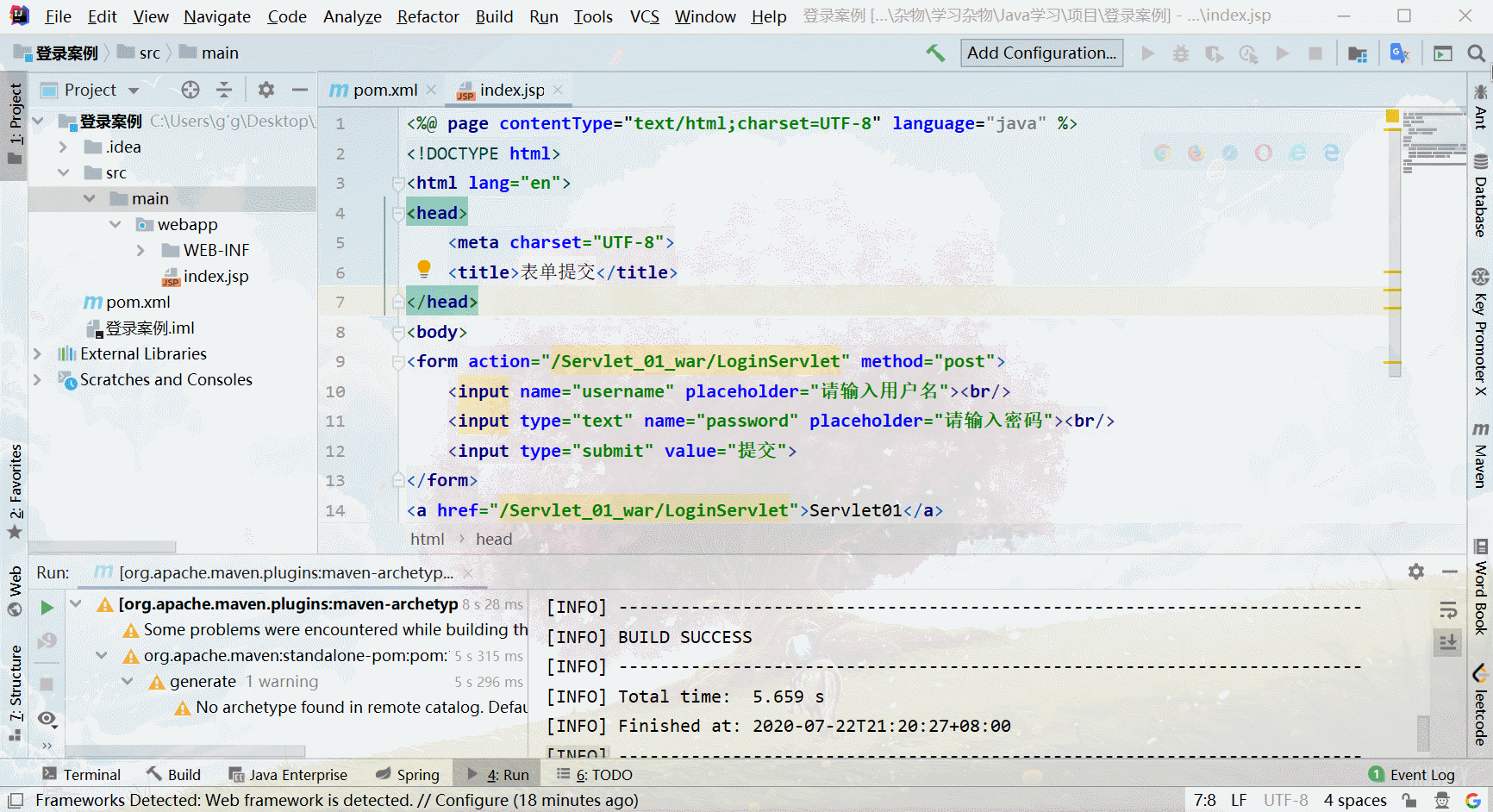Toggle soft-wrap in Run console

pos(1448,611)
